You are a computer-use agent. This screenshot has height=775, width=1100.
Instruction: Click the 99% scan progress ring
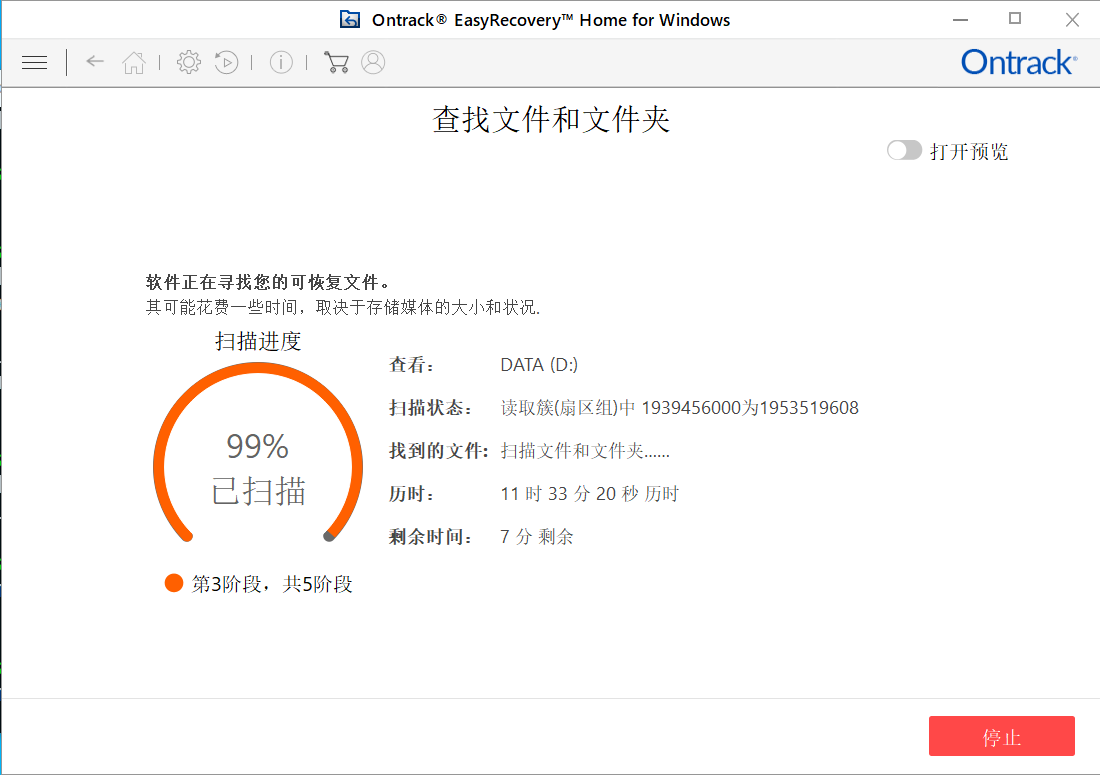coord(257,452)
